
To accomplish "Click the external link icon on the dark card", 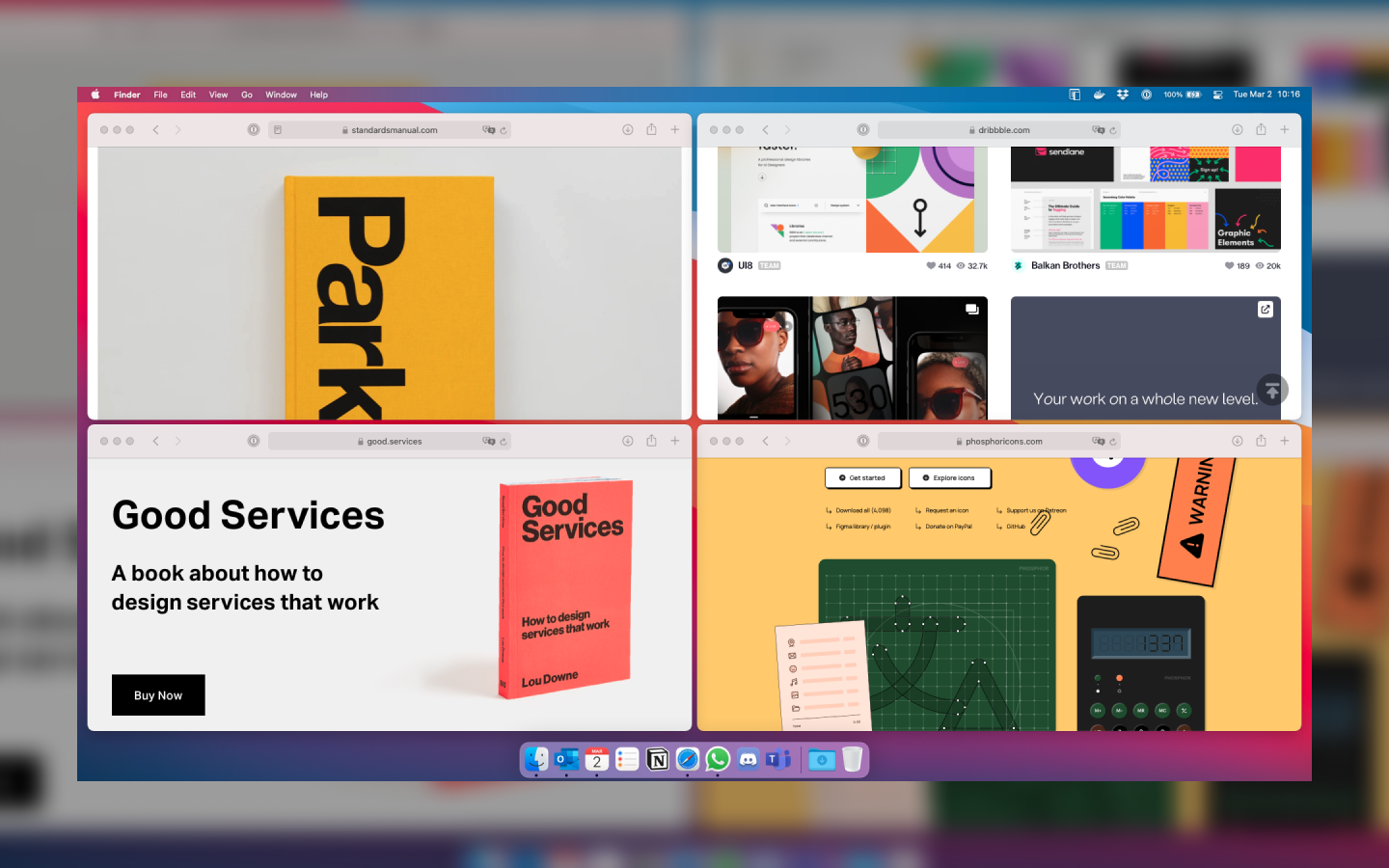I will click(1266, 310).
